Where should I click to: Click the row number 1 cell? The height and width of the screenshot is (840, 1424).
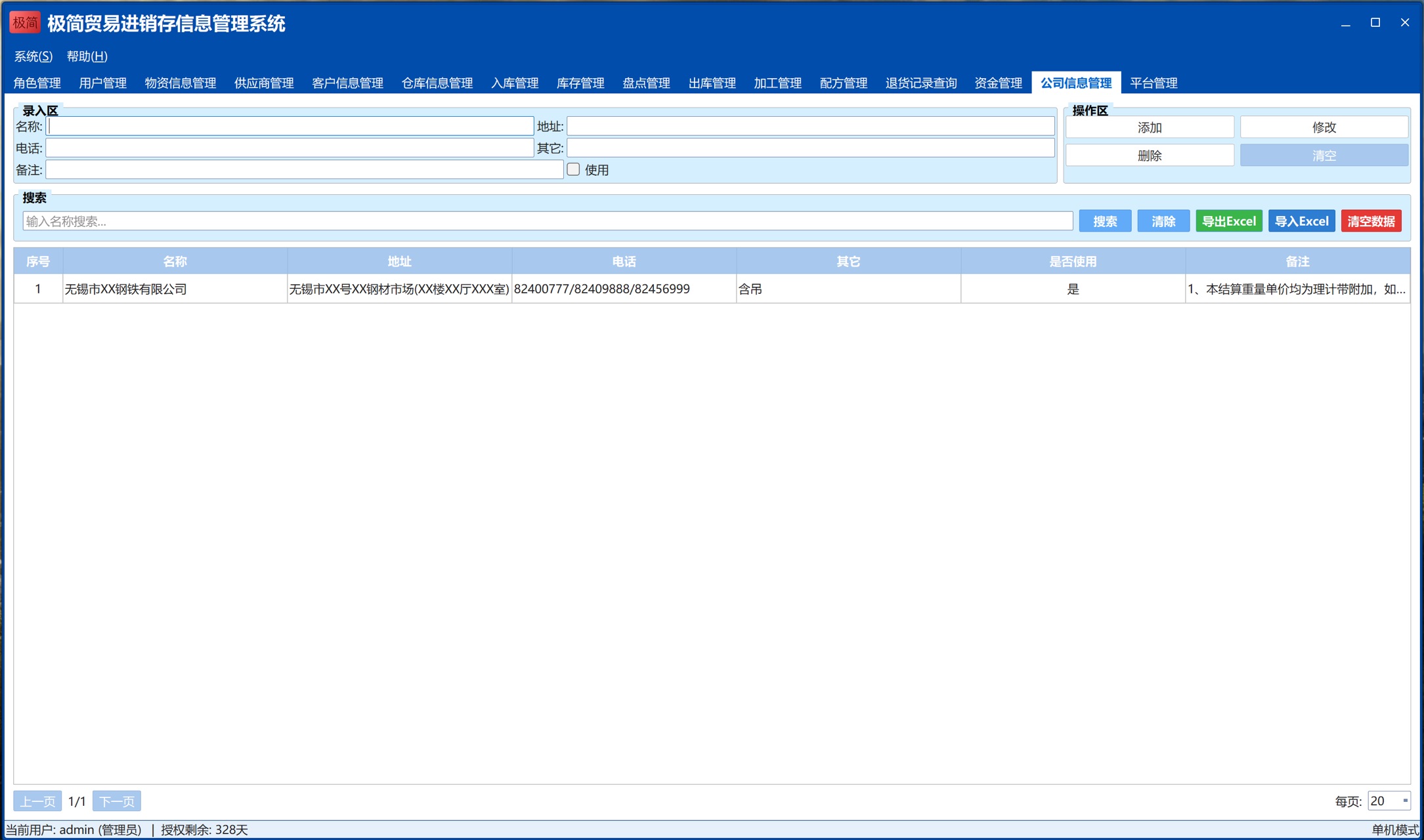[38, 289]
